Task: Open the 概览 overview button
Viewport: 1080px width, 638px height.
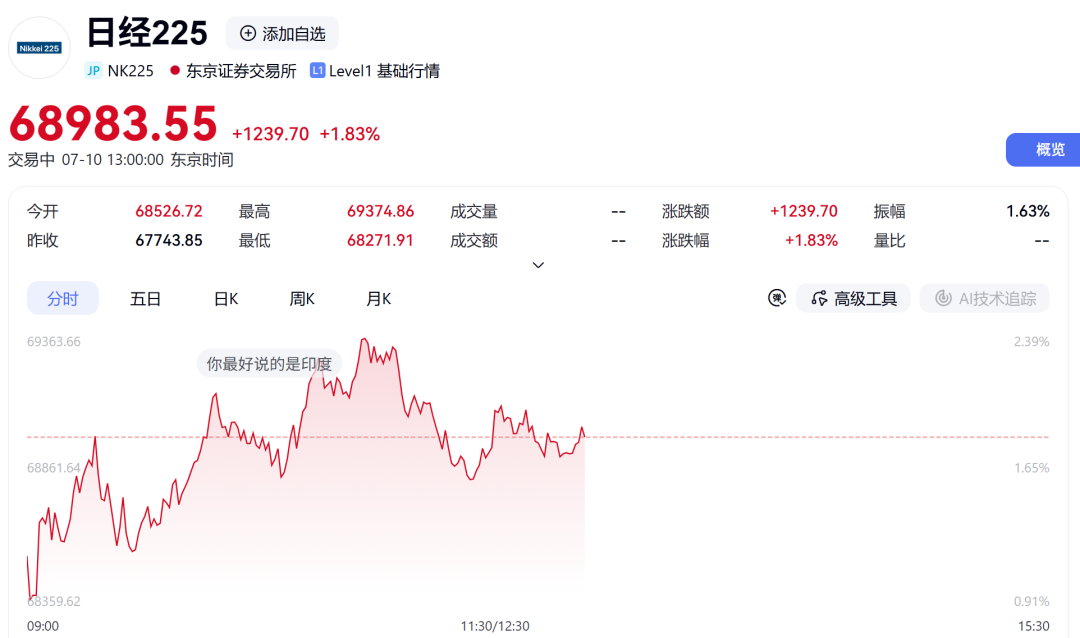Action: (1043, 150)
